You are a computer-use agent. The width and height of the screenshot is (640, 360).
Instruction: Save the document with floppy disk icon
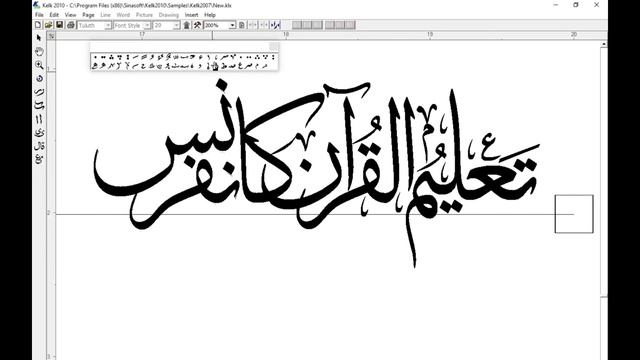click(59, 25)
